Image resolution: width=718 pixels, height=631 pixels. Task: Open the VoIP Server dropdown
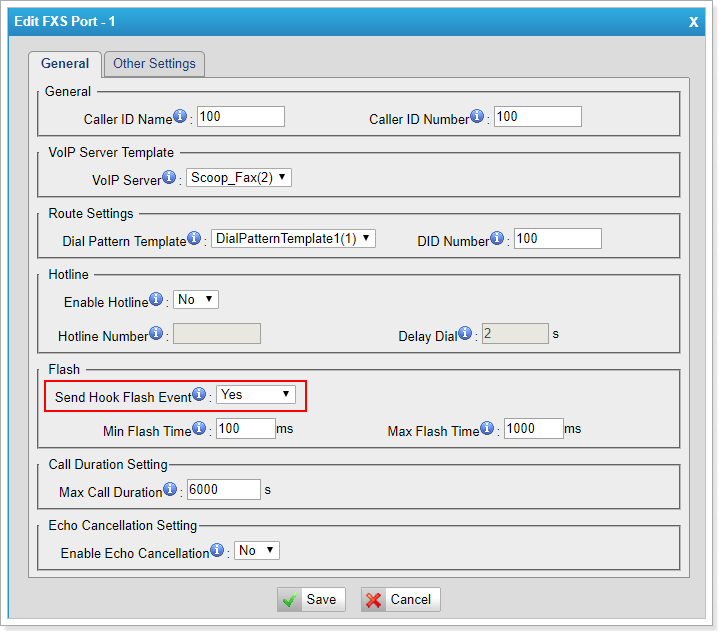coord(239,177)
